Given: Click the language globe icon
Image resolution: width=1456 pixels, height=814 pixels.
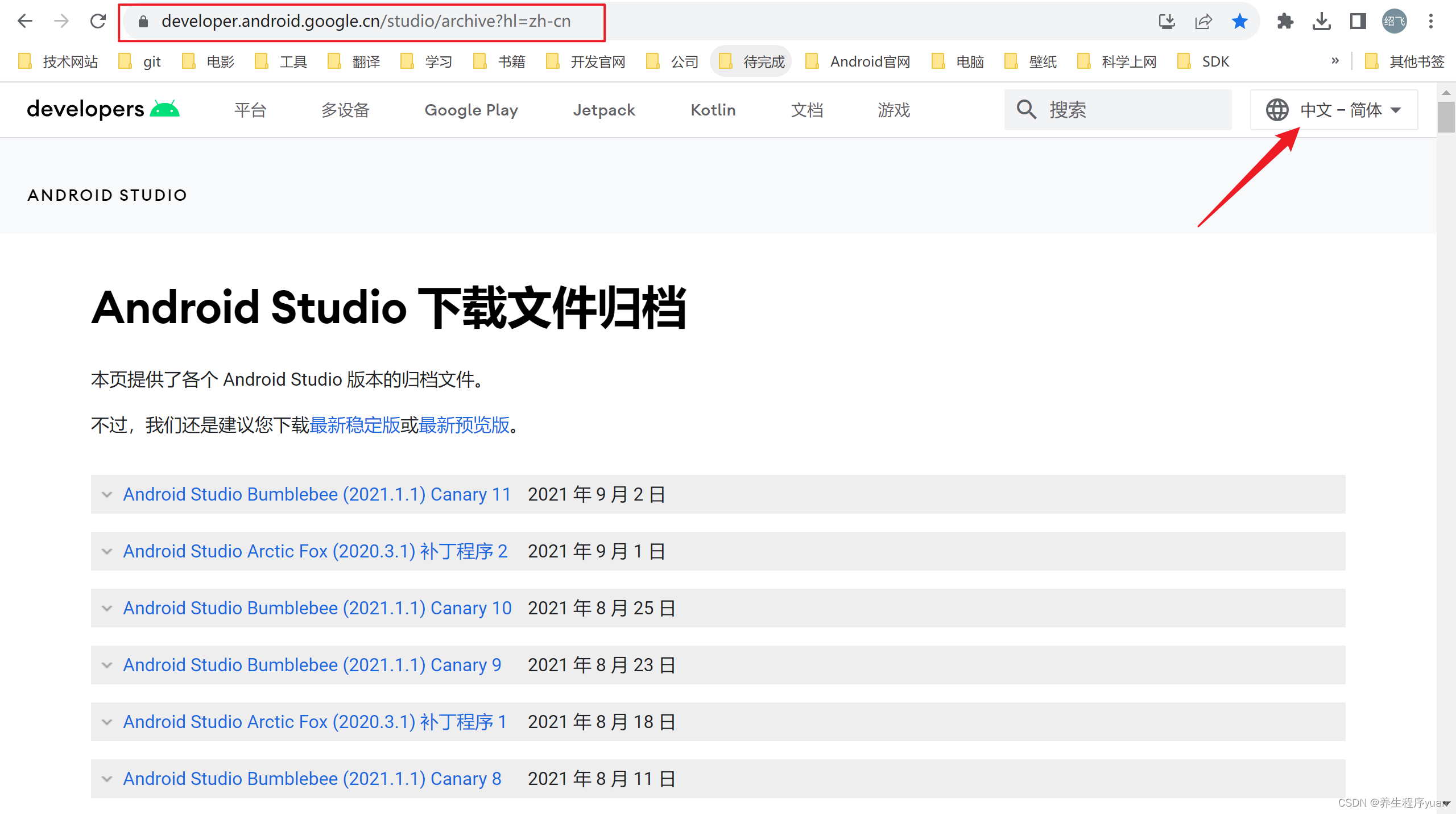Looking at the screenshot, I should point(1278,110).
